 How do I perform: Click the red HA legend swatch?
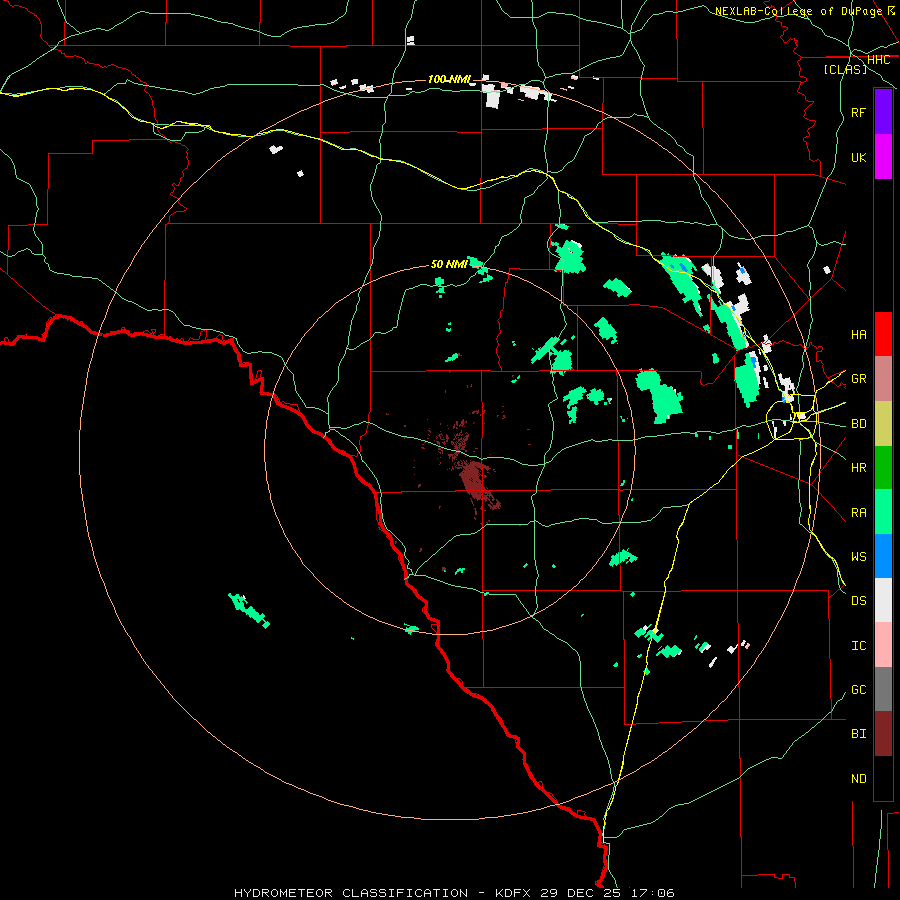[x=883, y=334]
